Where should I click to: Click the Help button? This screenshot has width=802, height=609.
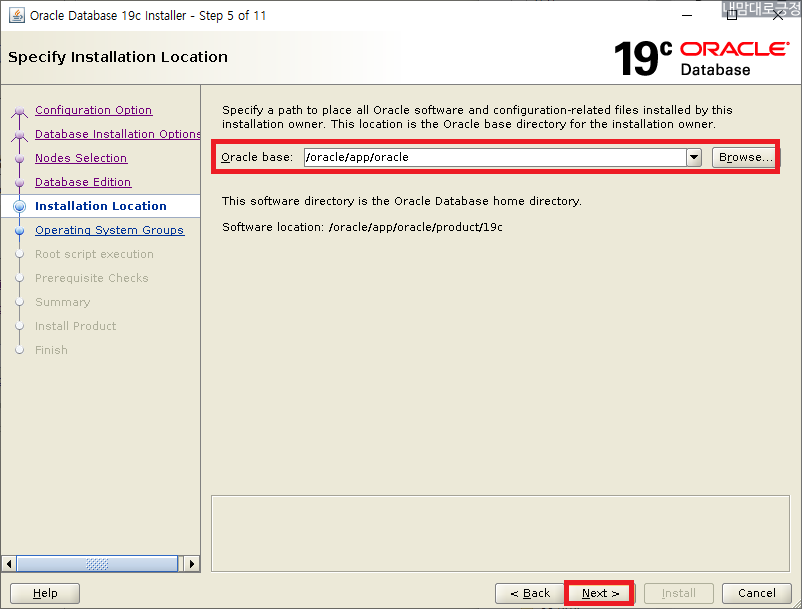45,593
